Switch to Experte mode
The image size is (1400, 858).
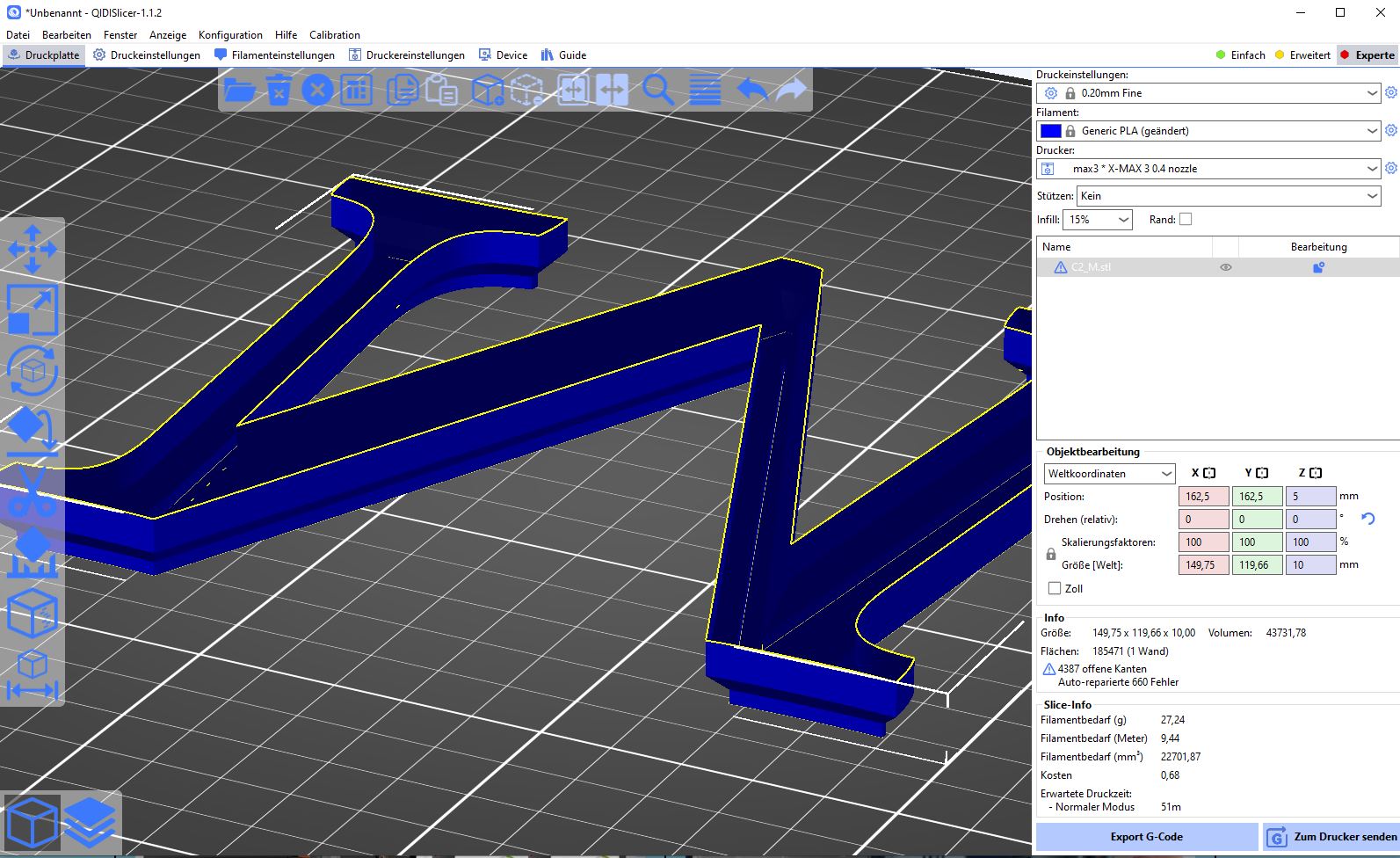(1367, 55)
